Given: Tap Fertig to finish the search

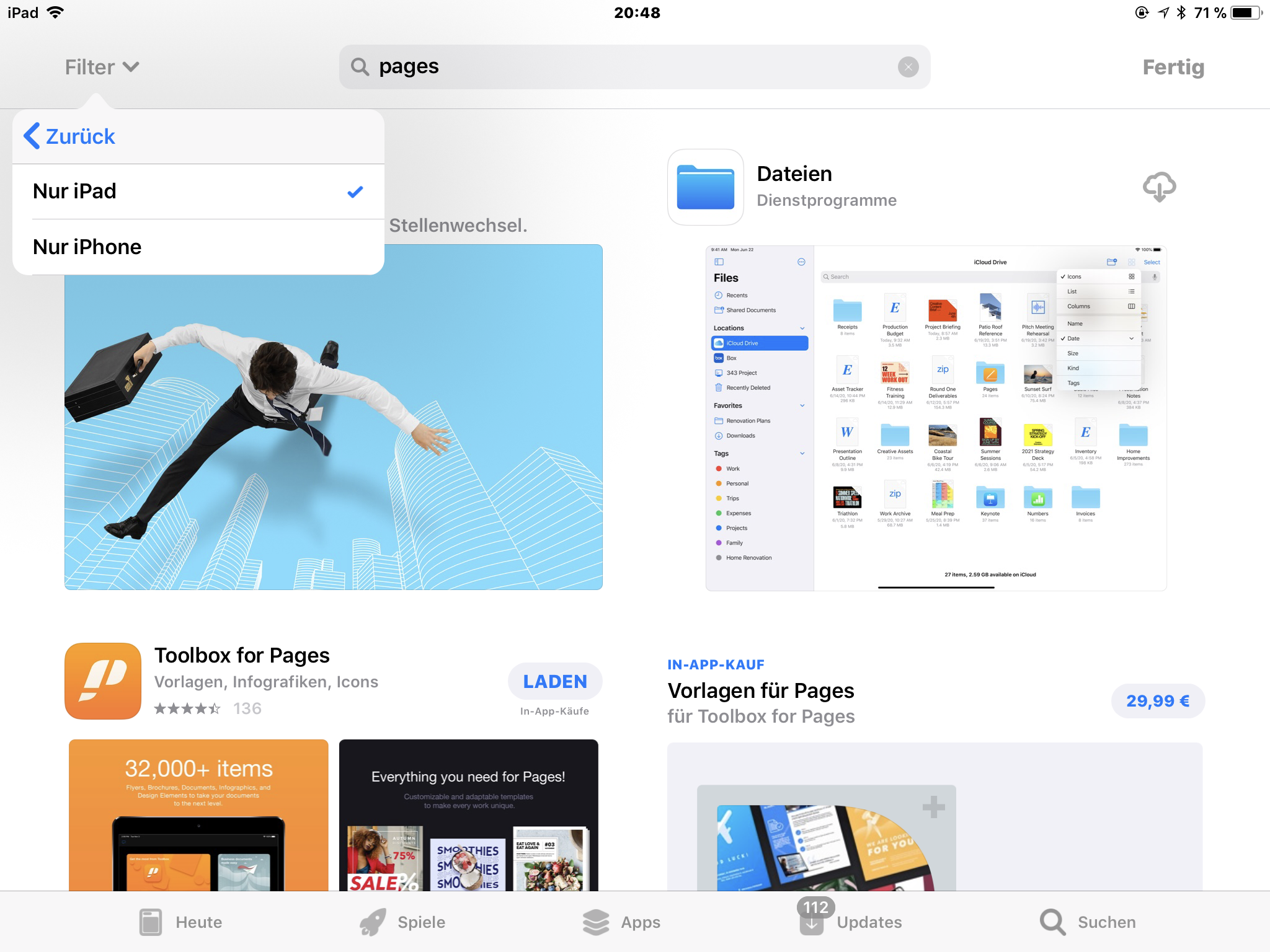Looking at the screenshot, I should (x=1173, y=67).
